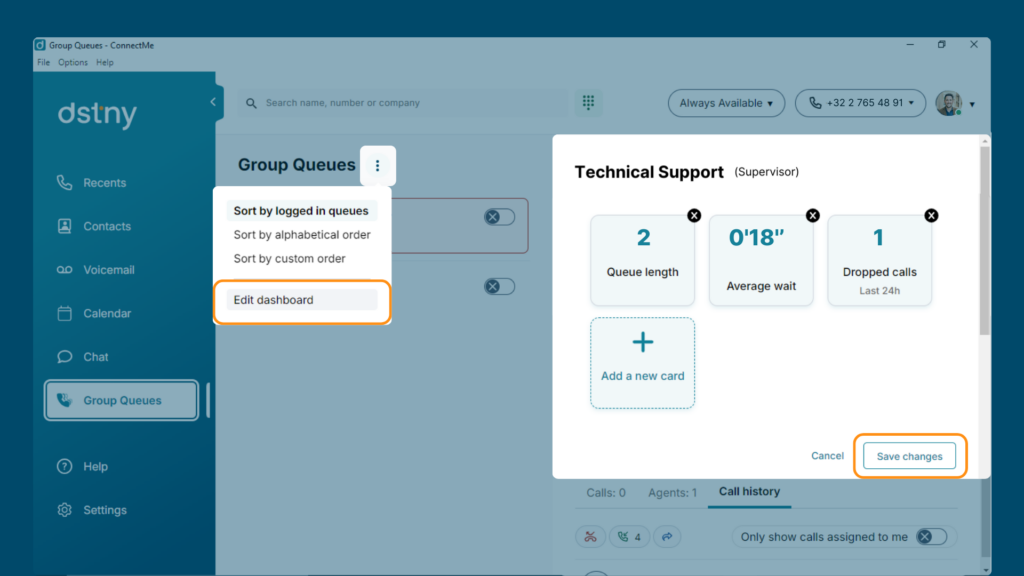1024x576 pixels.
Task: Expand the Always Available status dropdown
Action: pos(726,103)
